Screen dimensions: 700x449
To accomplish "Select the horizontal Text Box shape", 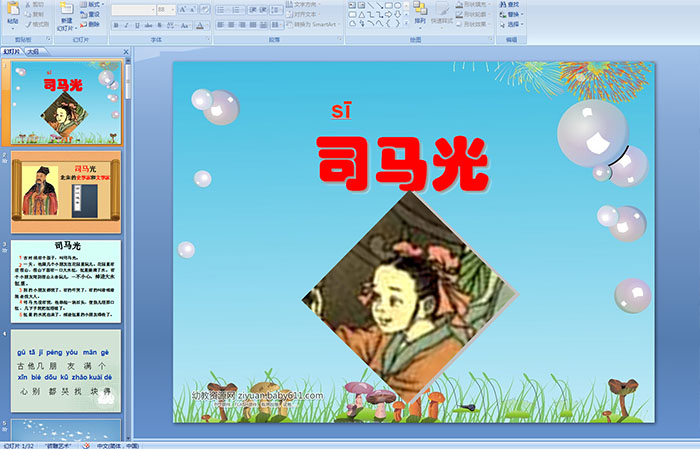I will [x=353, y=5].
